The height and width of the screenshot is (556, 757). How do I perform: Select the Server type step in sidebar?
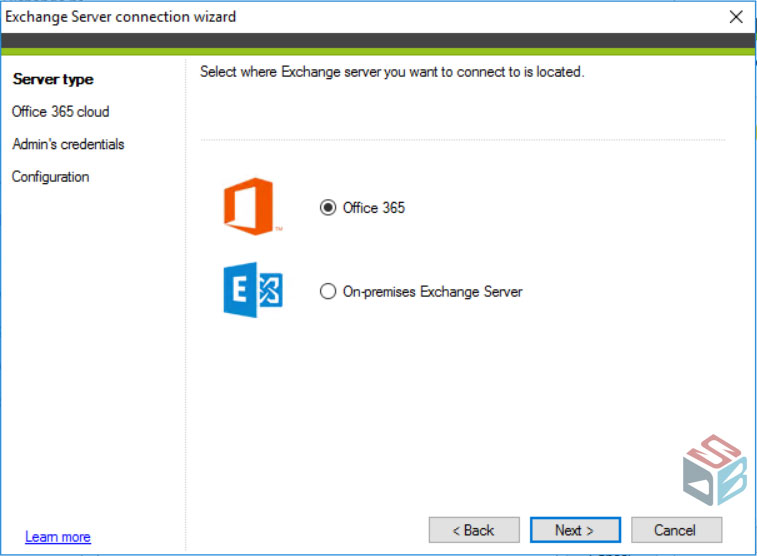click(x=53, y=79)
